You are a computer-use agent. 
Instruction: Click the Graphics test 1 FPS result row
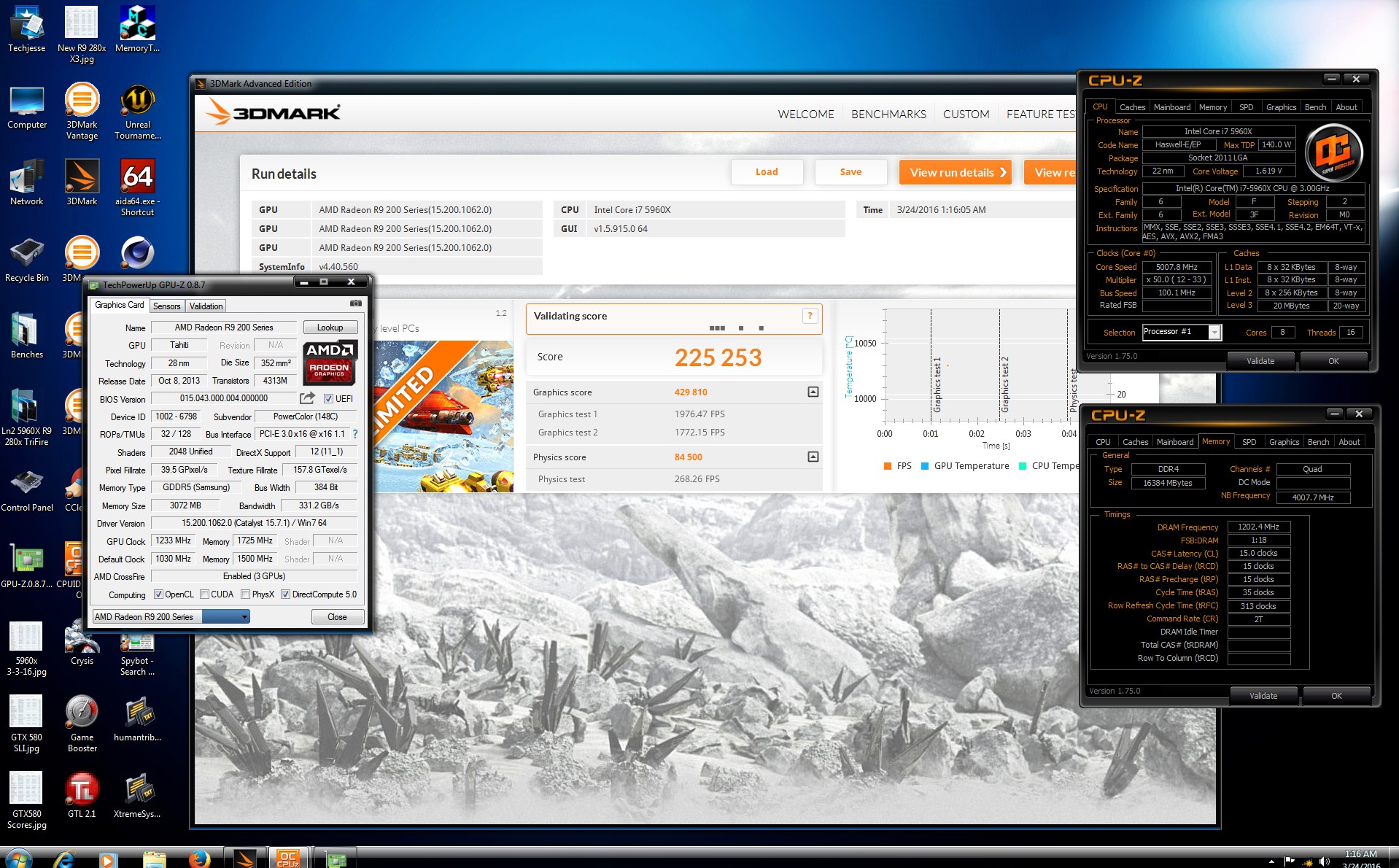(x=675, y=414)
